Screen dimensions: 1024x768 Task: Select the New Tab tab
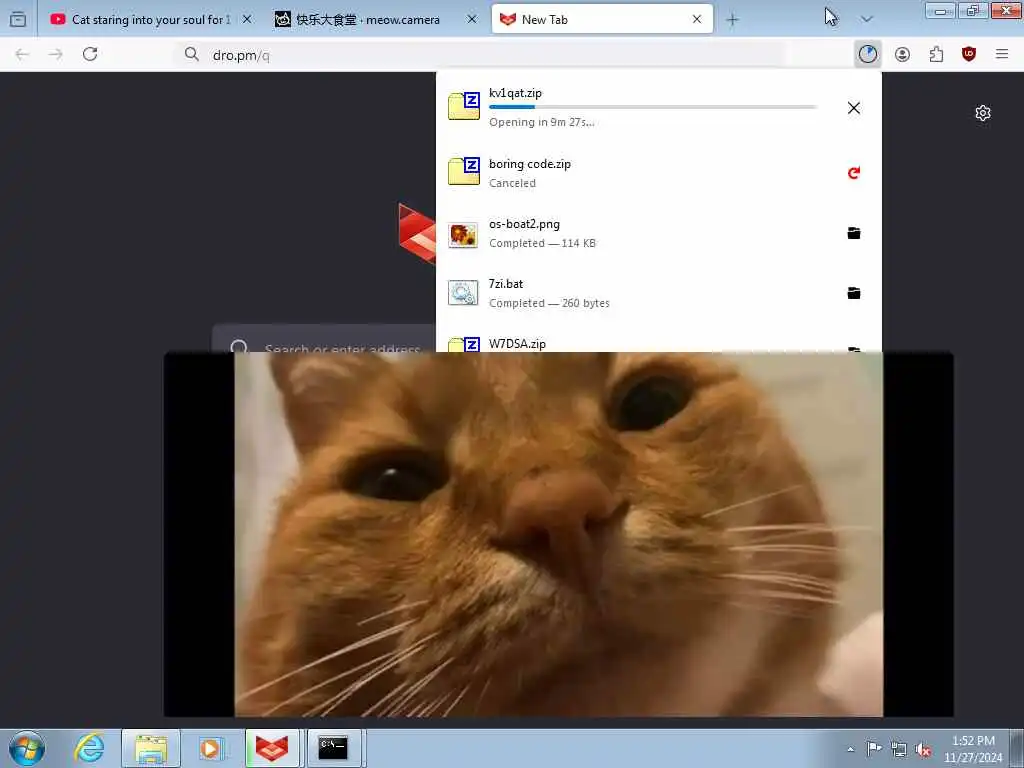pyautogui.click(x=601, y=20)
